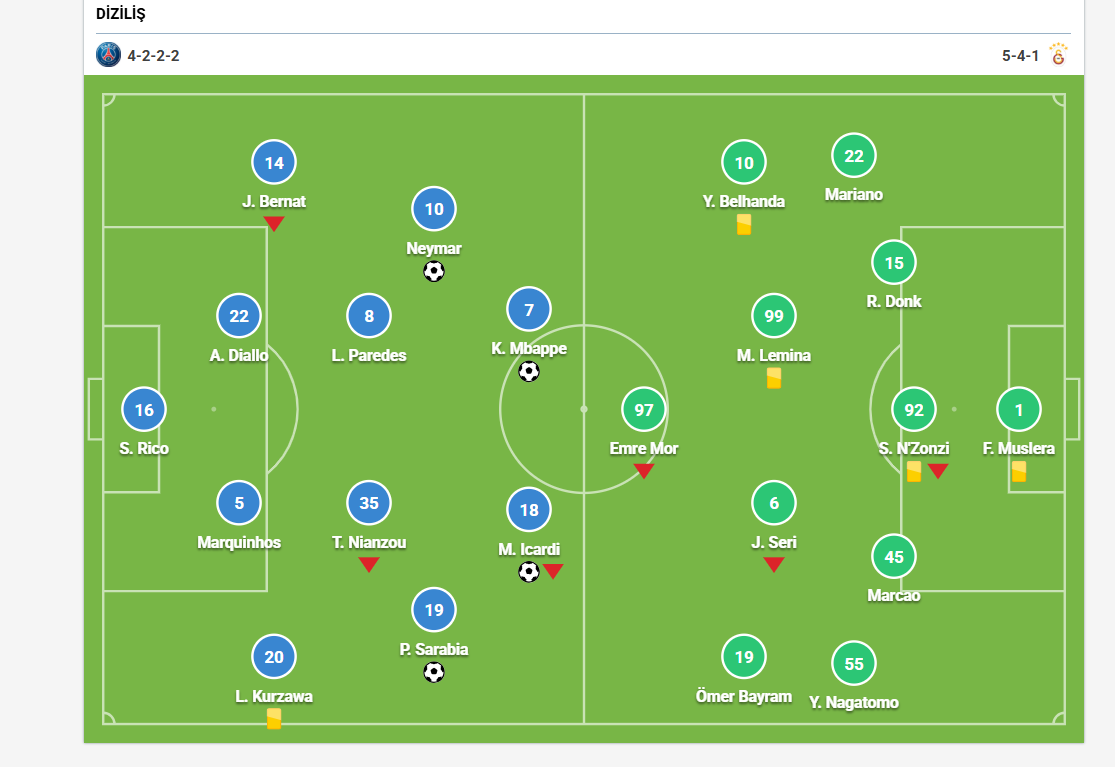Viewport: 1115px width, 767px height.
Task: Click the substitution arrow under J. Bernat
Action: (x=274, y=224)
